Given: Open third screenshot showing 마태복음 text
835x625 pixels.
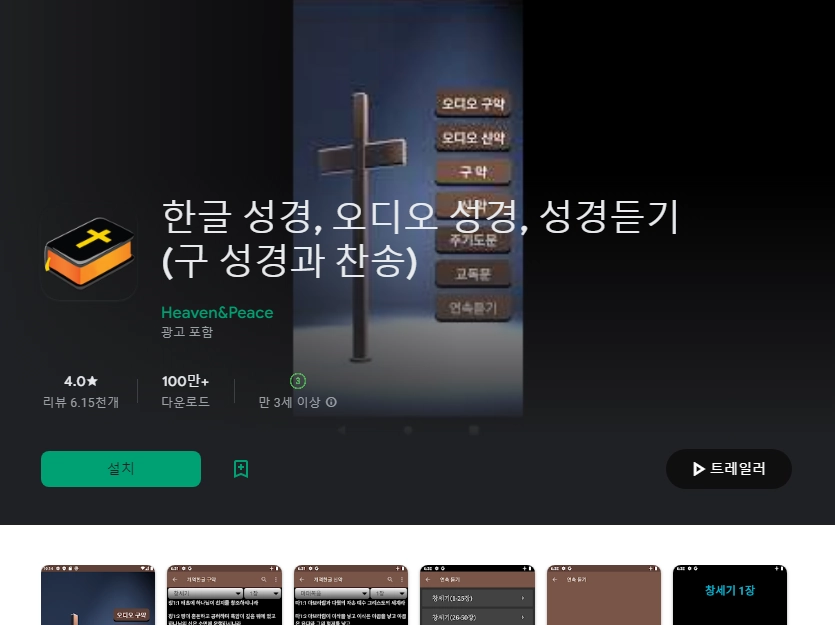Looking at the screenshot, I should coord(351,595).
